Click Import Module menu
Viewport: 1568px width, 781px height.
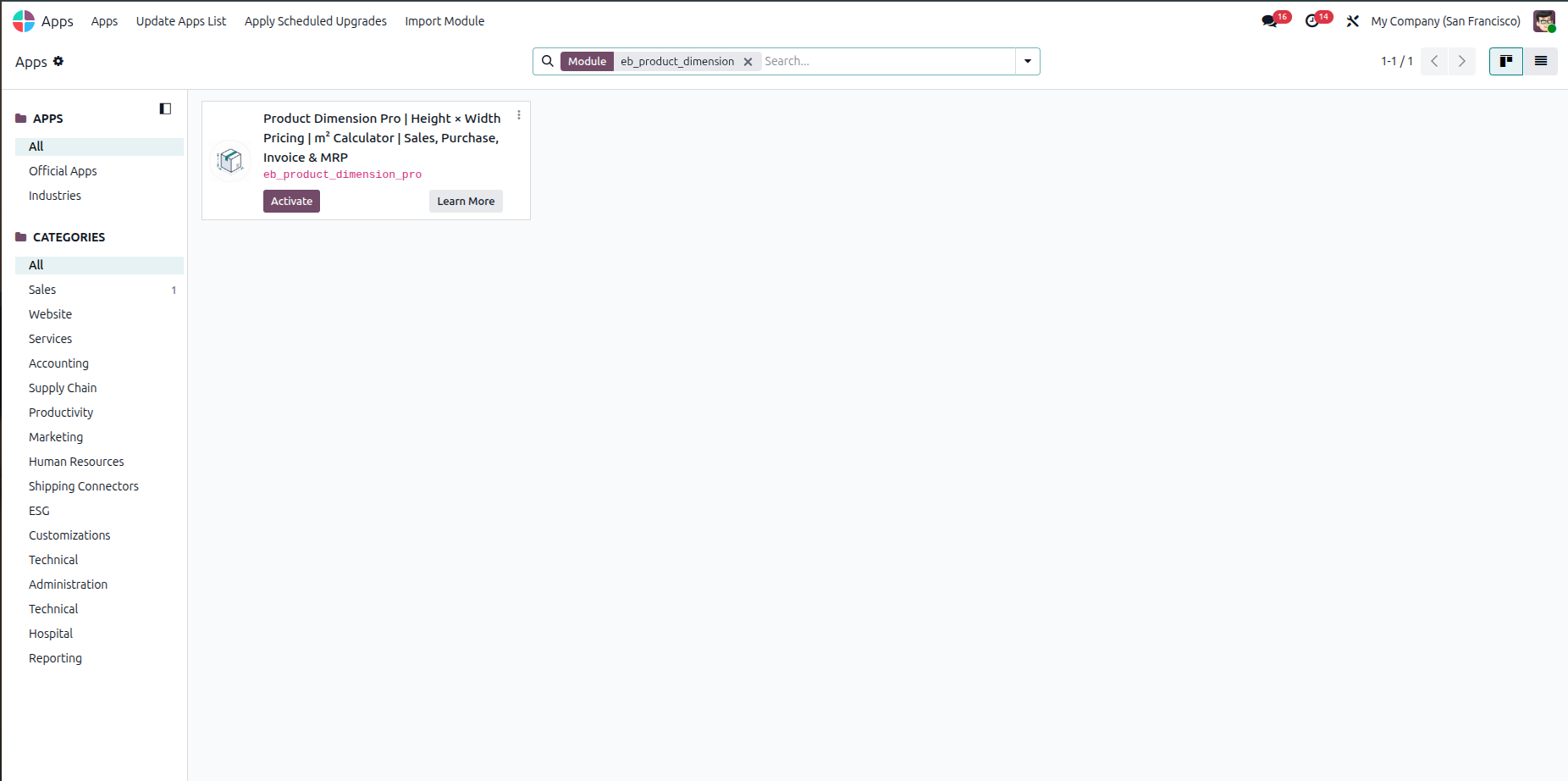pyautogui.click(x=444, y=21)
